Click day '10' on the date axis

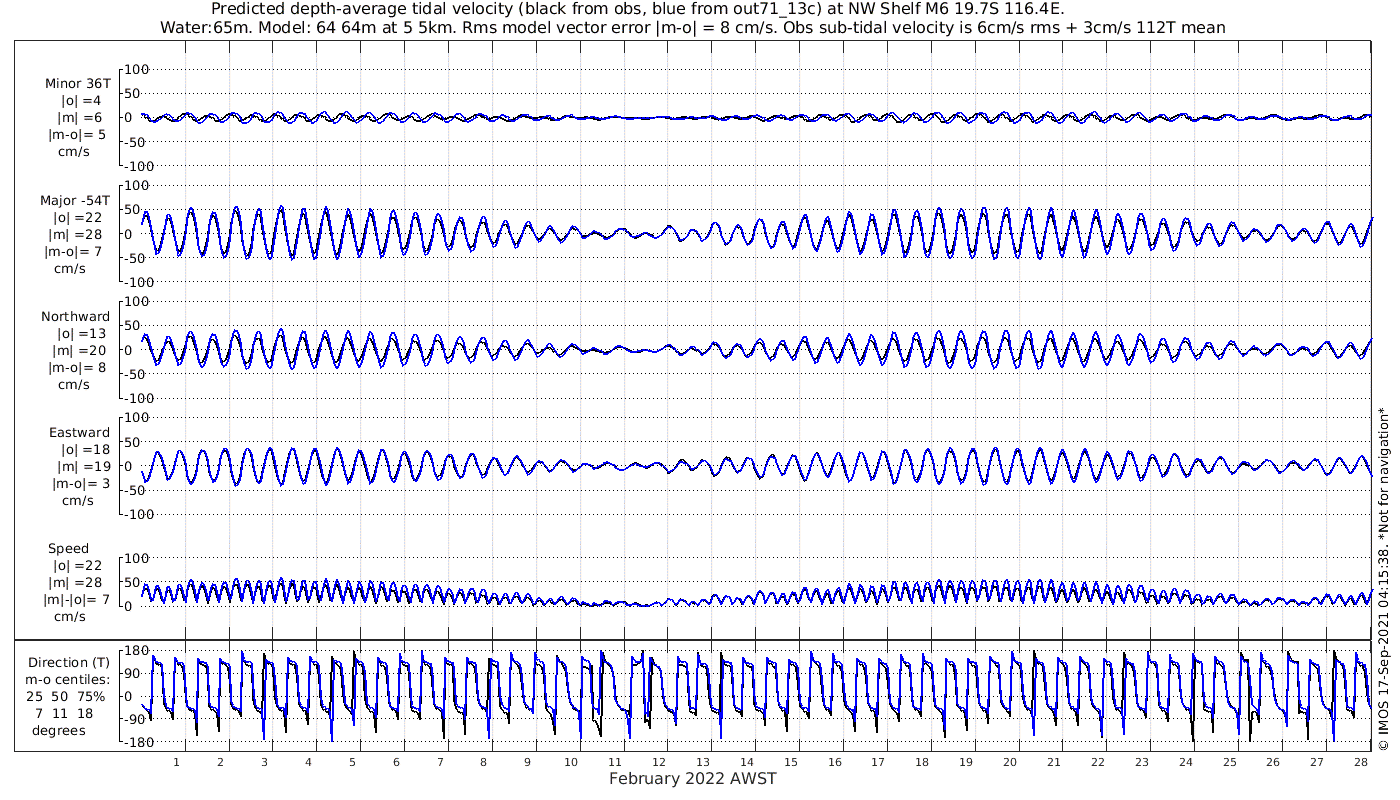[x=571, y=762]
